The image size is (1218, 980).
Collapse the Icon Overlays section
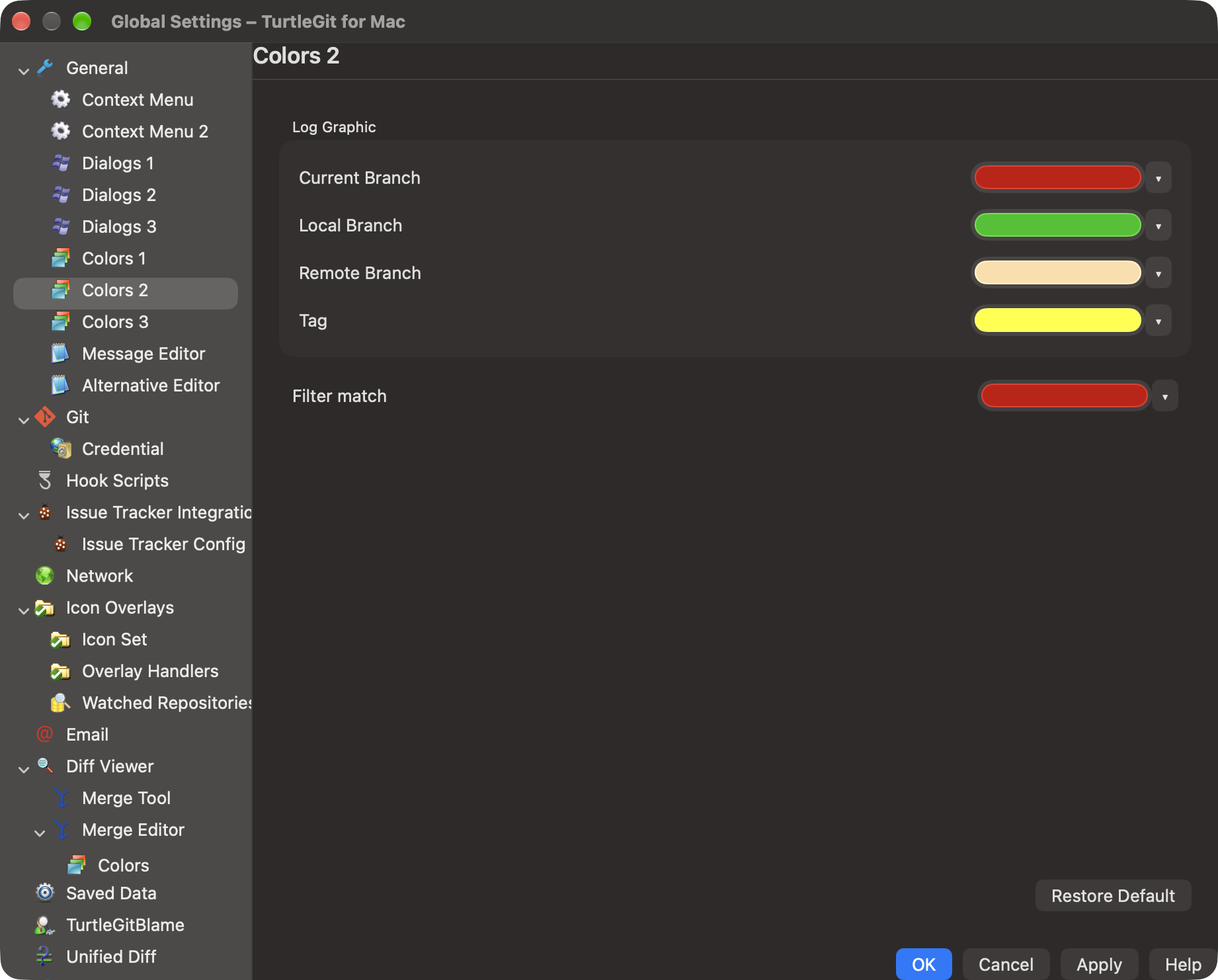click(x=24, y=610)
